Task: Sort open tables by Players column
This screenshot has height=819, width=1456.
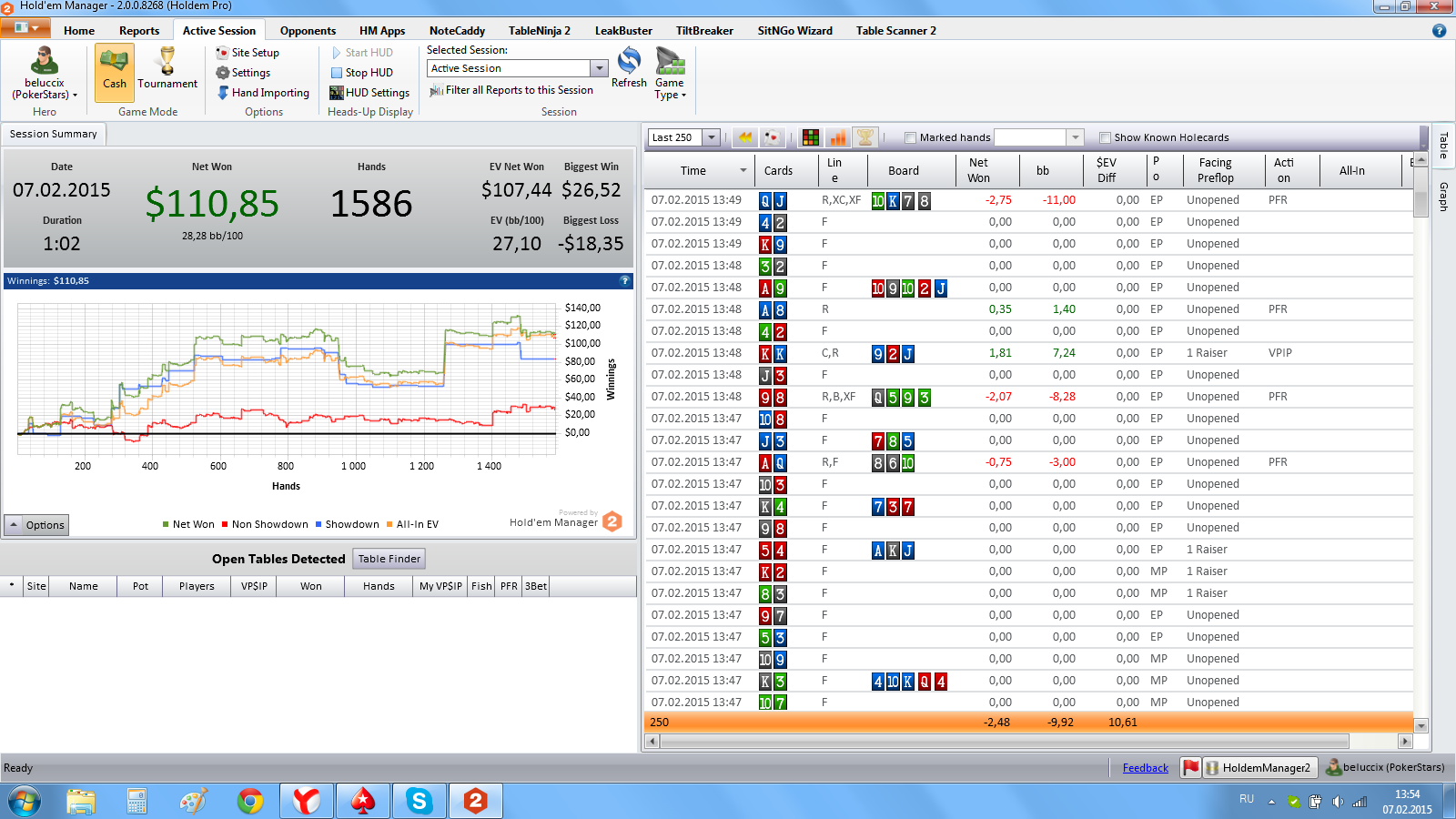Action: [x=197, y=586]
